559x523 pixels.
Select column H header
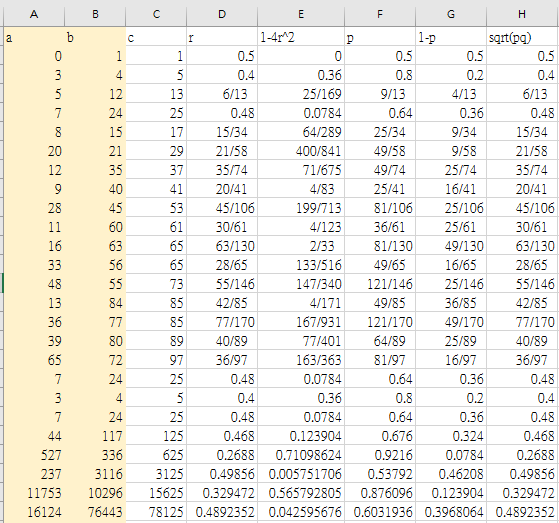coord(522,14)
